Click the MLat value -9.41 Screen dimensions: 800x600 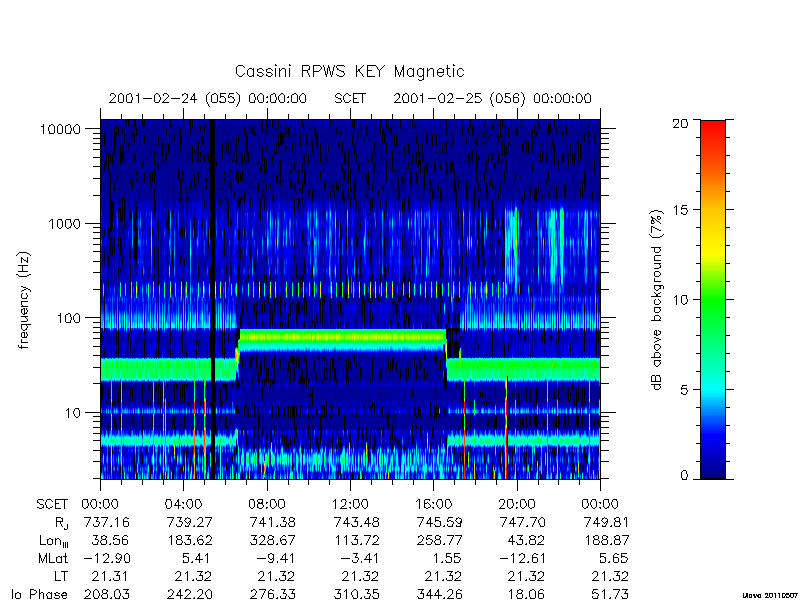click(277, 559)
